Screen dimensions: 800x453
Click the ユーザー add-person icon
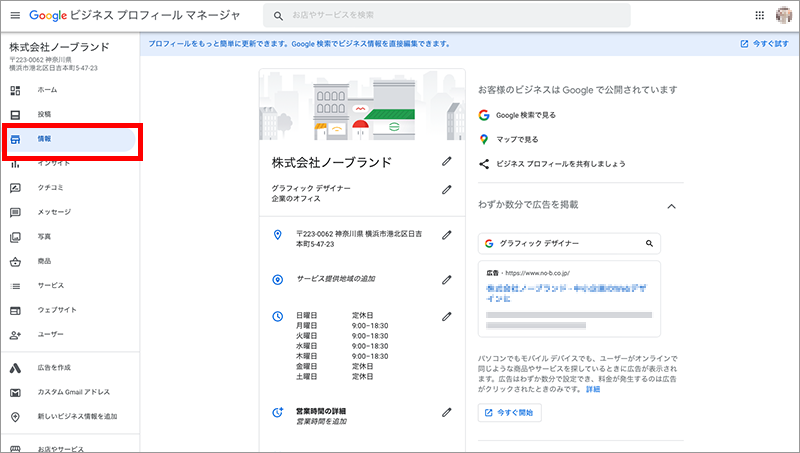coord(15,335)
